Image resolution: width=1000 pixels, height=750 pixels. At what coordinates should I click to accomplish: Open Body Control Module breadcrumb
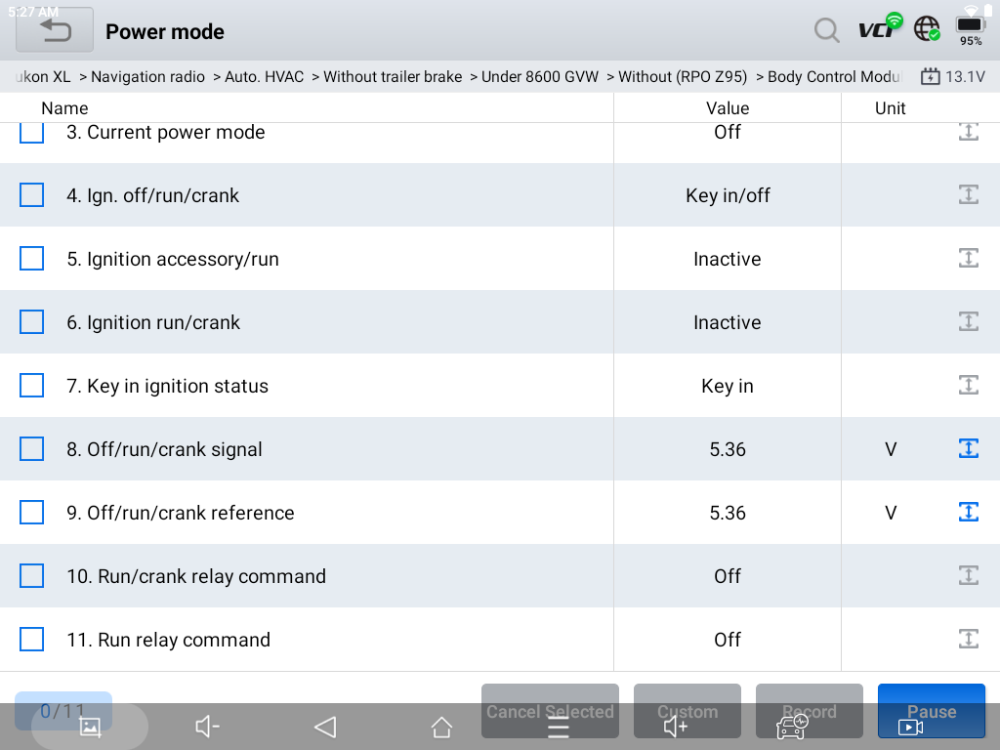(x=835, y=77)
